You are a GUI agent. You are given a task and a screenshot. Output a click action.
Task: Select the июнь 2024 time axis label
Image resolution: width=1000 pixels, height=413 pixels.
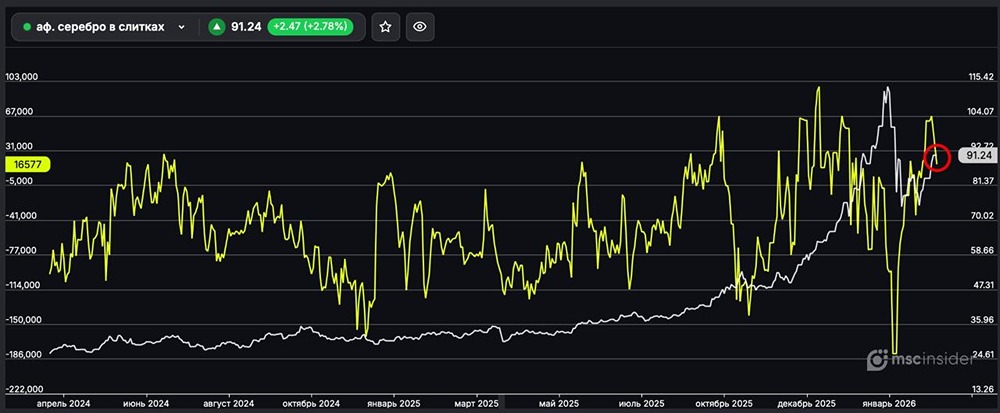click(147, 404)
